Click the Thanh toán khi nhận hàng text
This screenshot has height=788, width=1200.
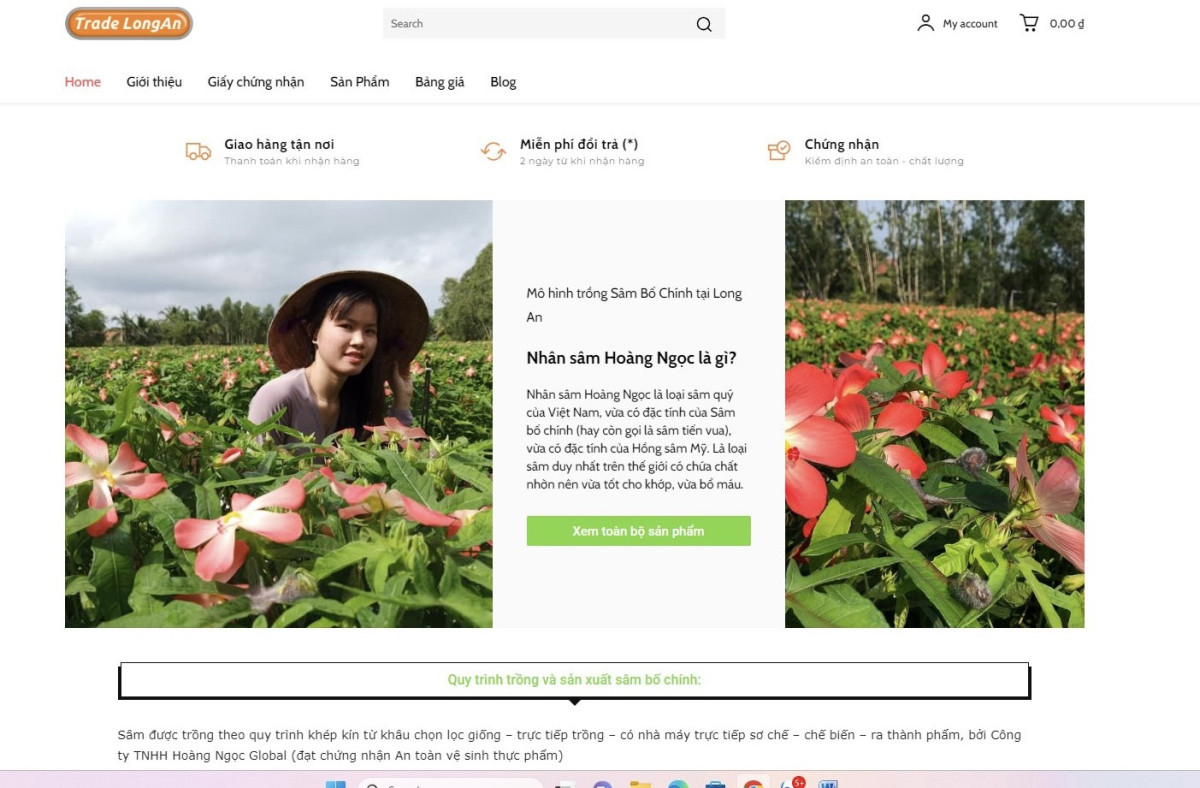[291, 161]
